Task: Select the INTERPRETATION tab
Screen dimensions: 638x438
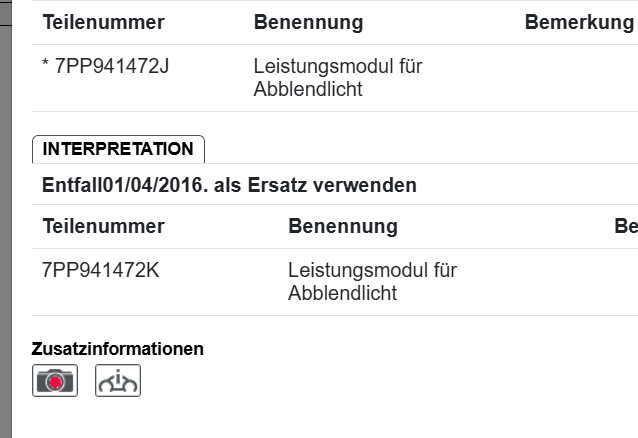Action: click(x=118, y=149)
